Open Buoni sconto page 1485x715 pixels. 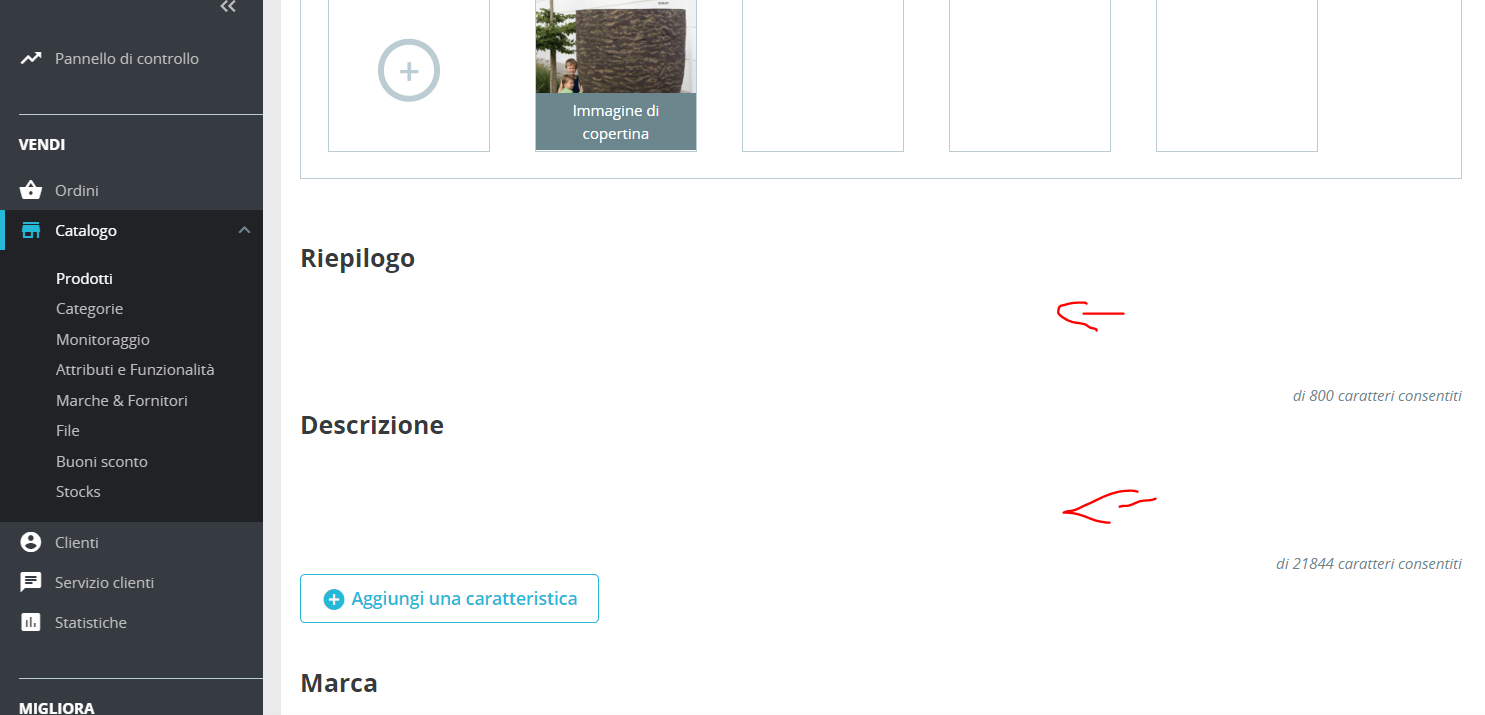[x=102, y=461]
